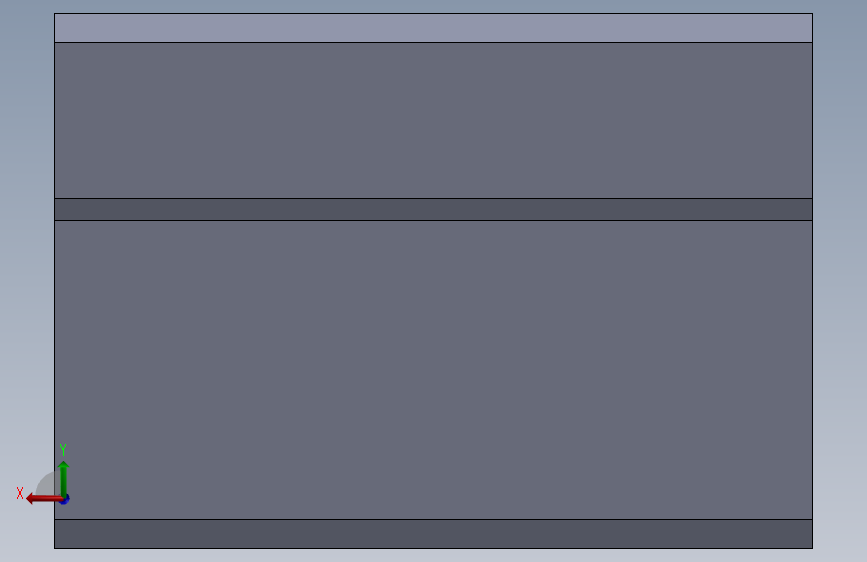Pick the edge between light strip and upper face
Viewport: 867px width, 562px height.
pyautogui.click(x=433, y=42)
